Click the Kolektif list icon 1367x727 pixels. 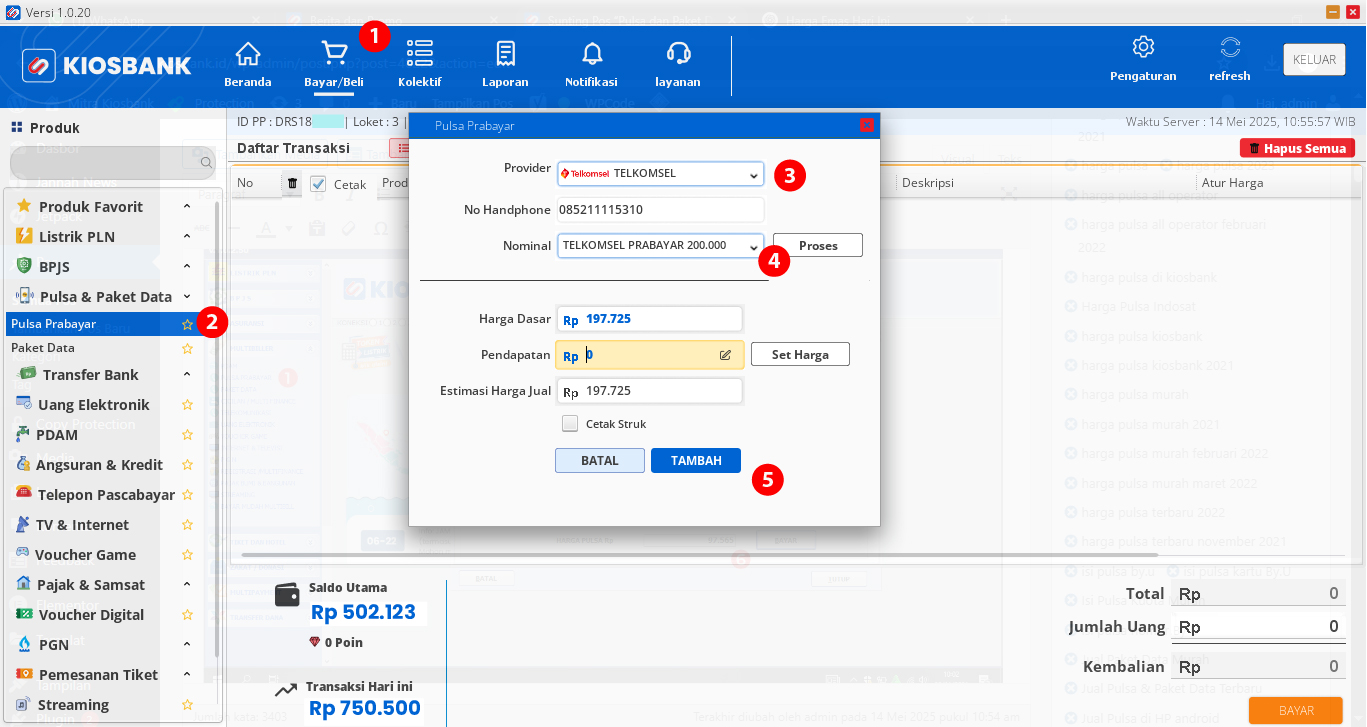(x=419, y=54)
